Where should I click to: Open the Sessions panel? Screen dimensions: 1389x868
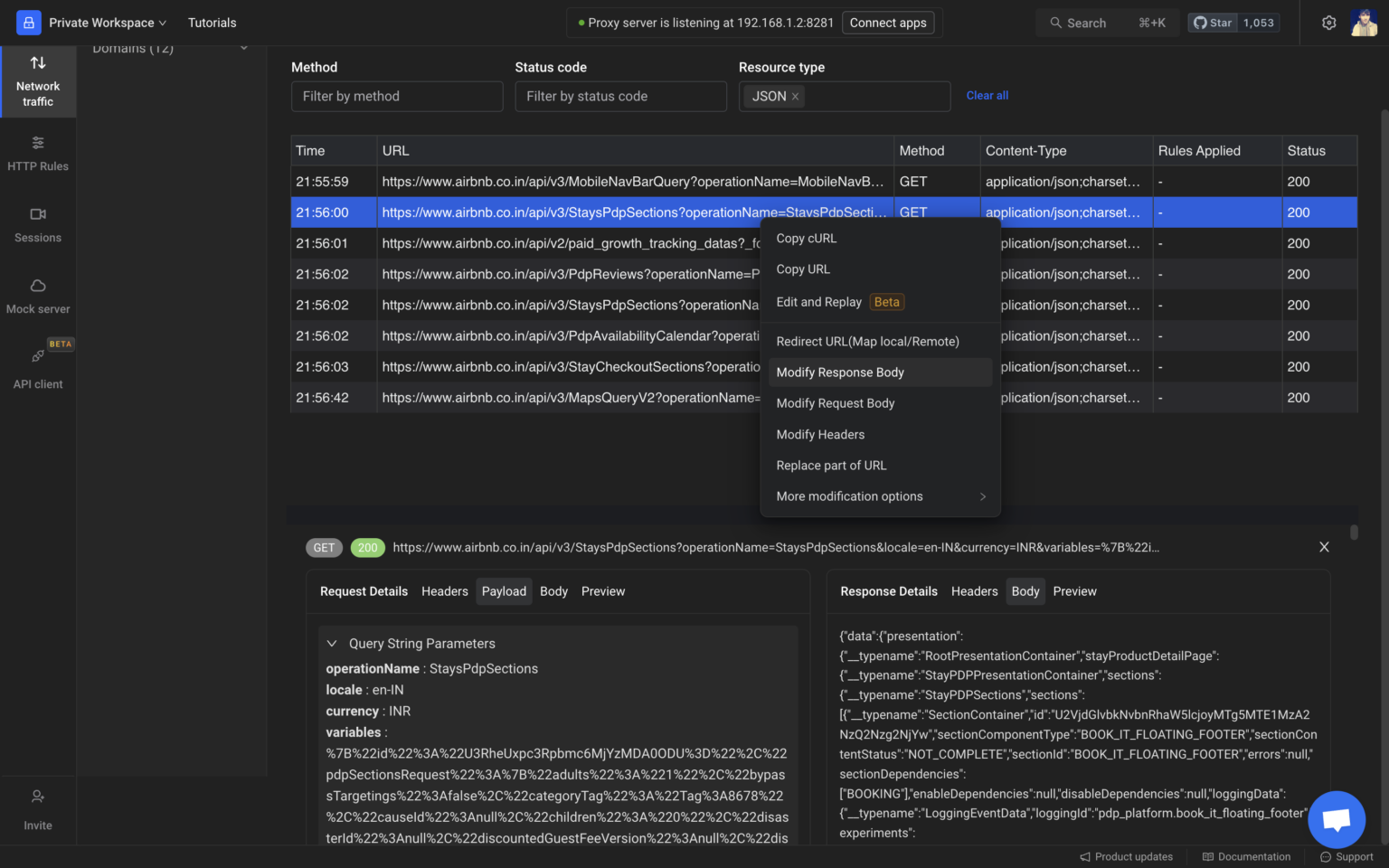[x=37, y=224]
